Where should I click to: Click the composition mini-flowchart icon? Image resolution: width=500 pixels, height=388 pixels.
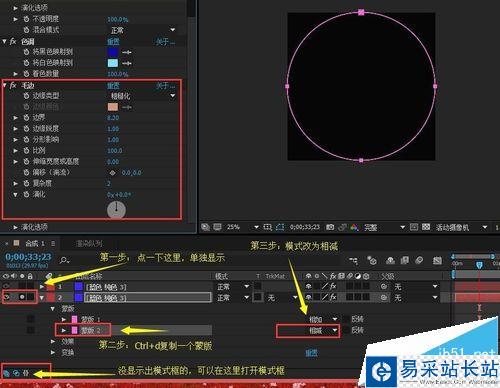(353, 260)
